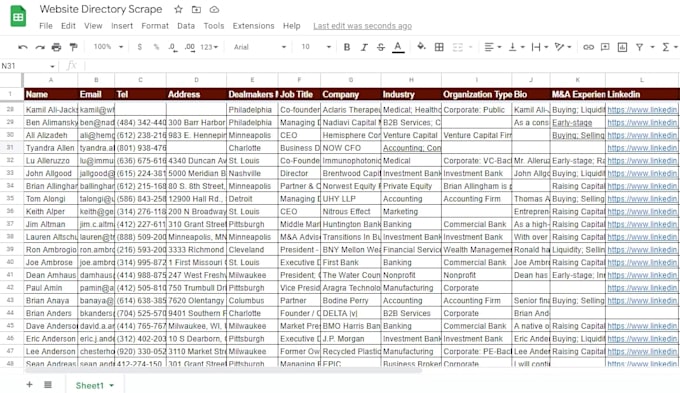Open the Data menu
This screenshot has width=680, height=393.
(x=186, y=26)
